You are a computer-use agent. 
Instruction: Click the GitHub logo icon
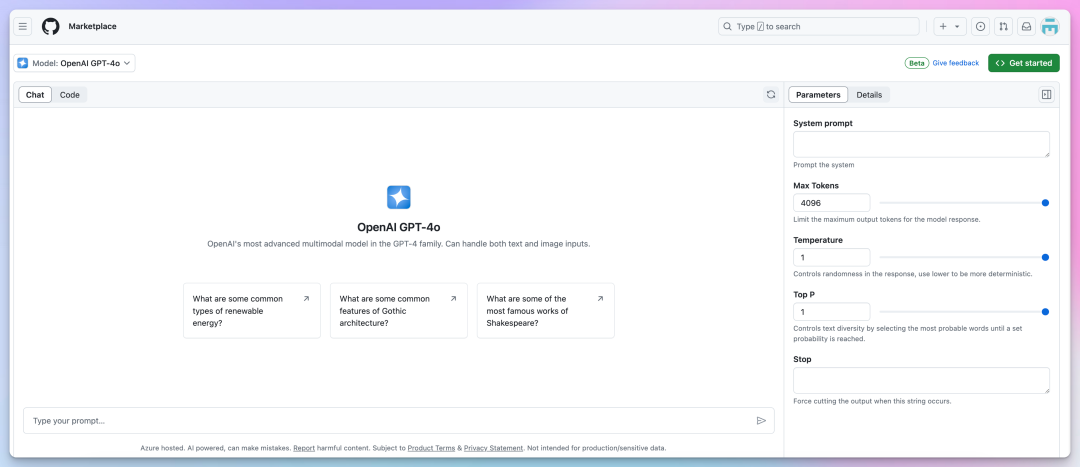(51, 27)
